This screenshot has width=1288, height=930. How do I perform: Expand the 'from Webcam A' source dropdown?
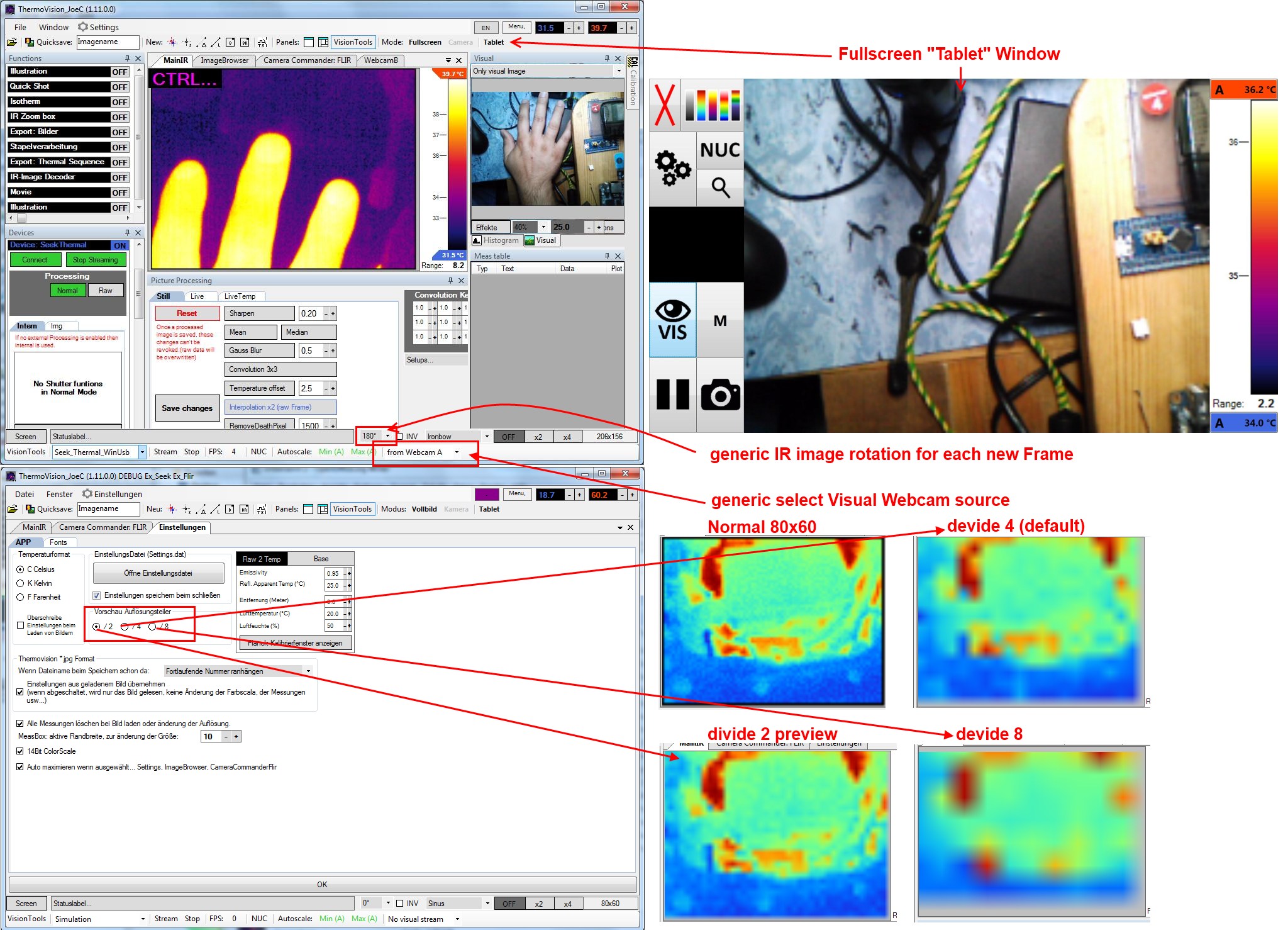tap(457, 452)
